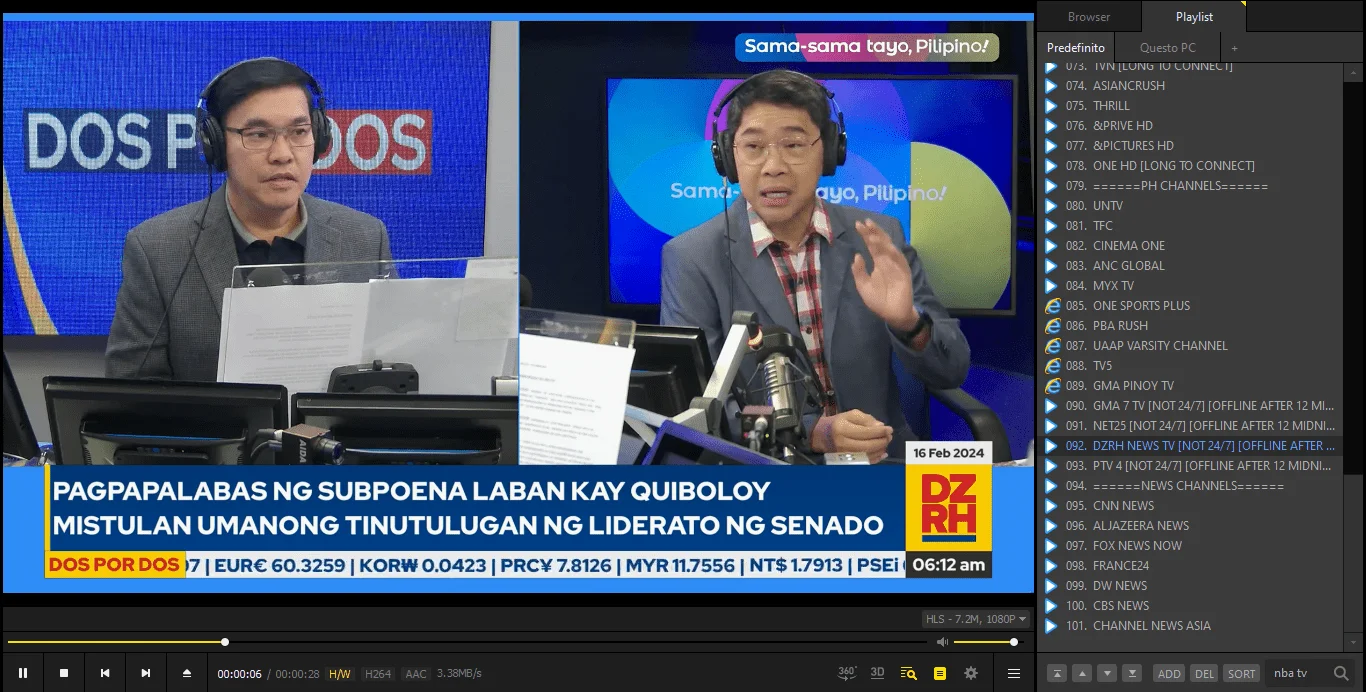The image size is (1366, 692).
Task: Select DW NEWS channel entry
Action: point(1192,586)
